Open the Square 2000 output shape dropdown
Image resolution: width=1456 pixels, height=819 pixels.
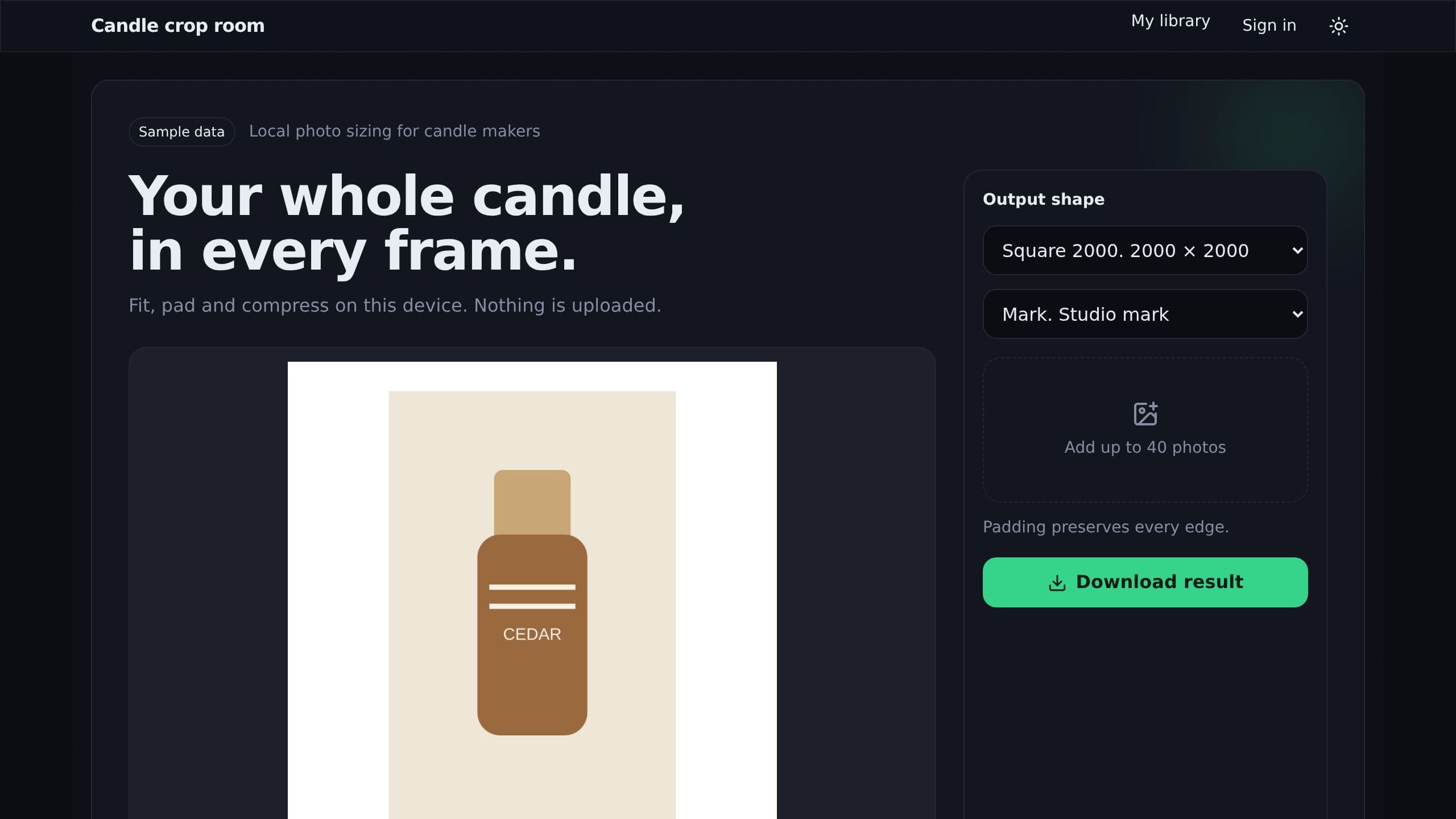click(1145, 250)
